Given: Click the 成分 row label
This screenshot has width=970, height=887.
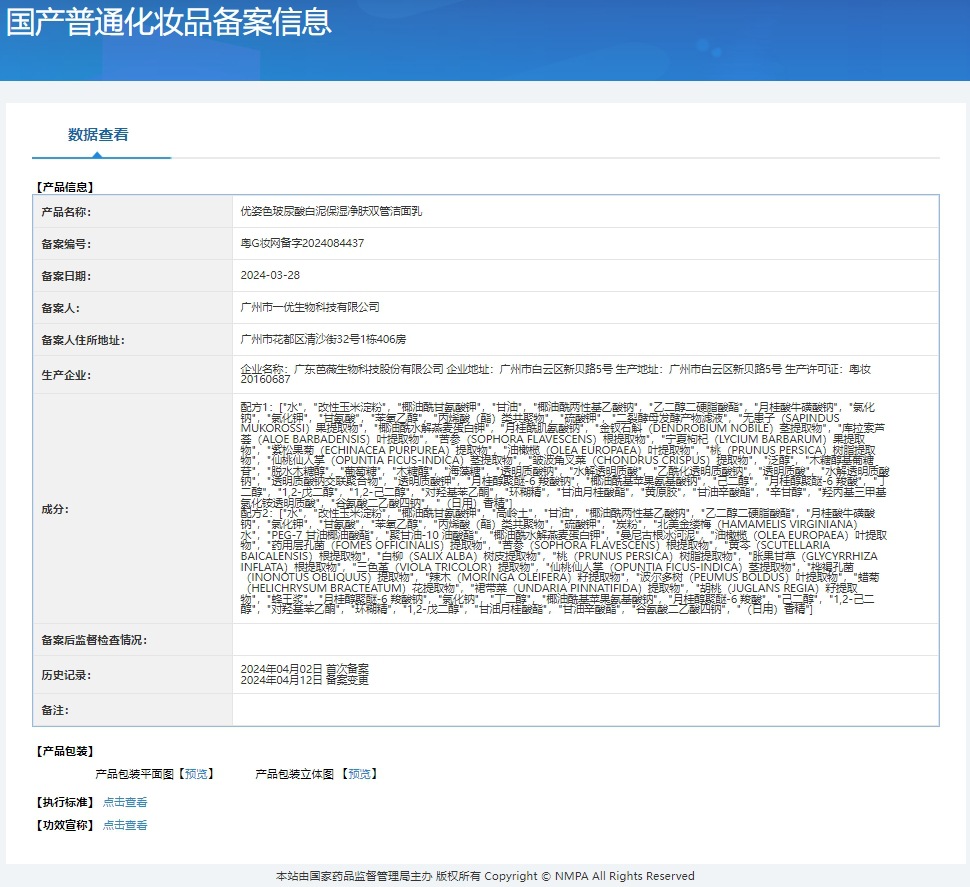Looking at the screenshot, I should [x=55, y=510].
